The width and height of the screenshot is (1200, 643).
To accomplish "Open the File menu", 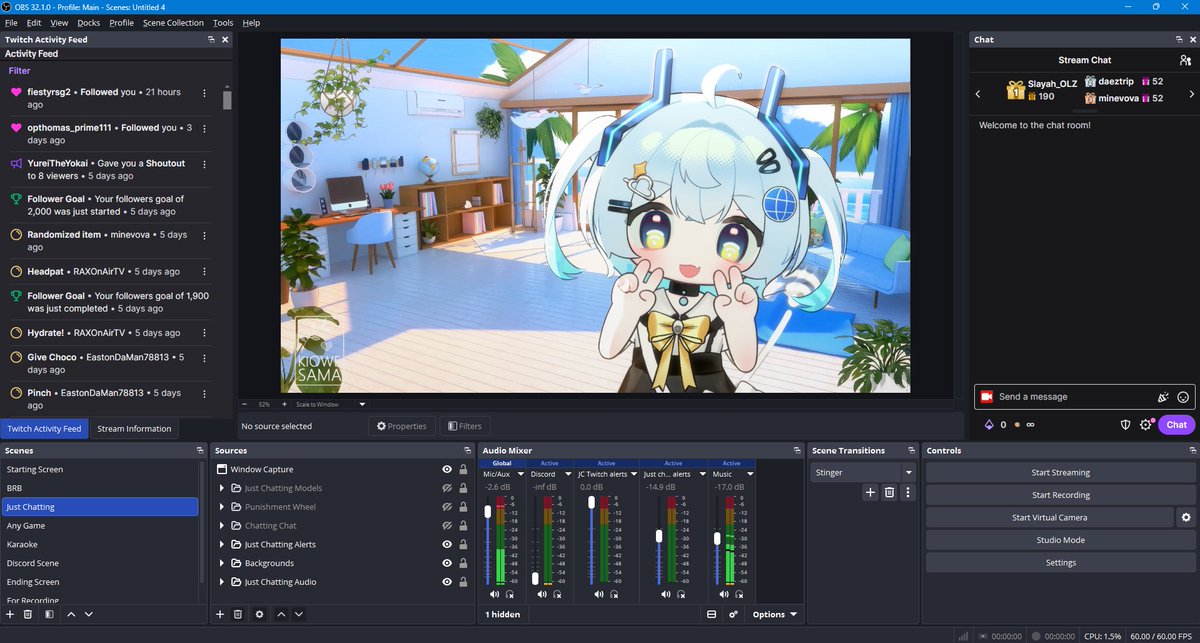I will (x=11, y=22).
